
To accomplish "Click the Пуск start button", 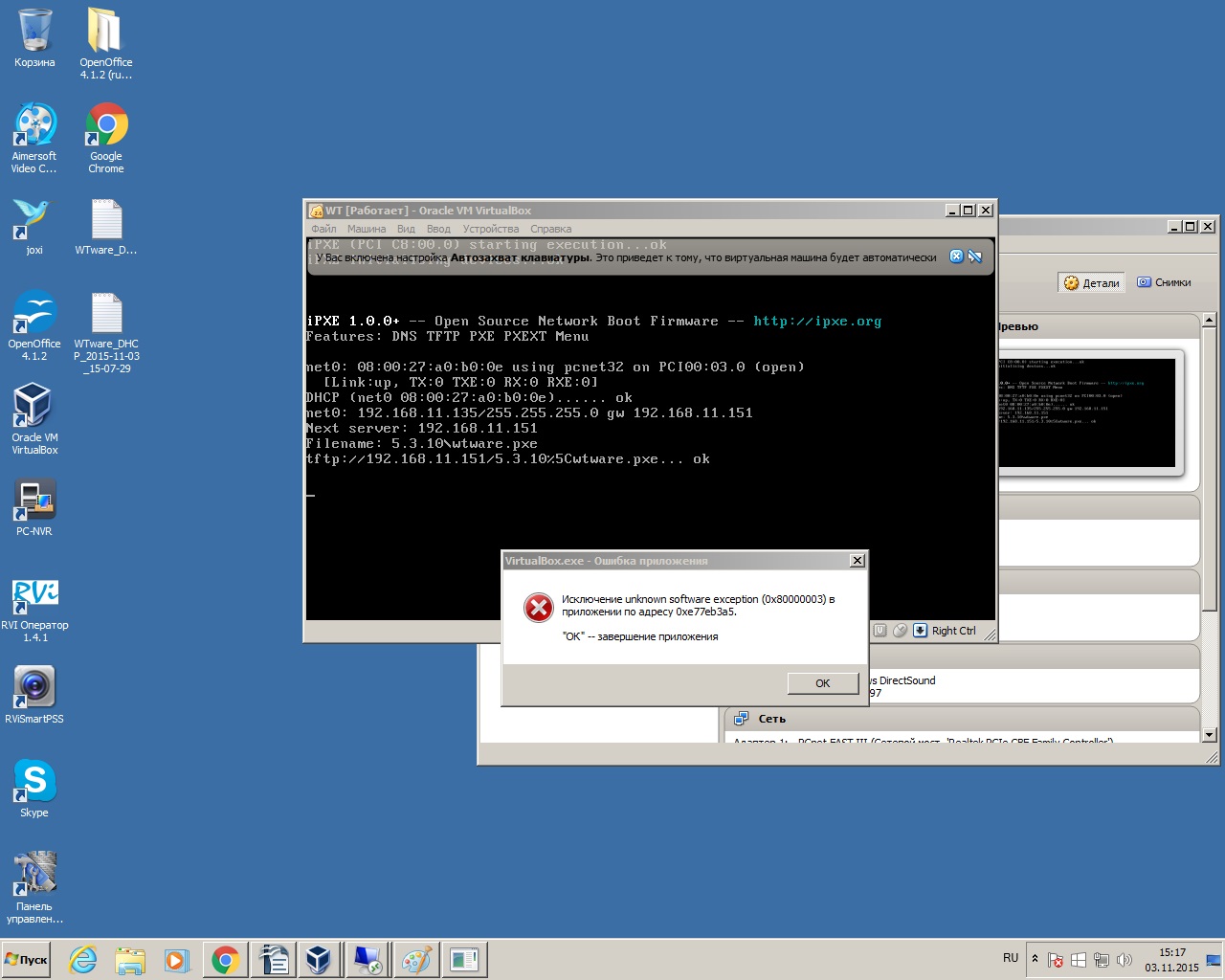I will tap(27, 960).
